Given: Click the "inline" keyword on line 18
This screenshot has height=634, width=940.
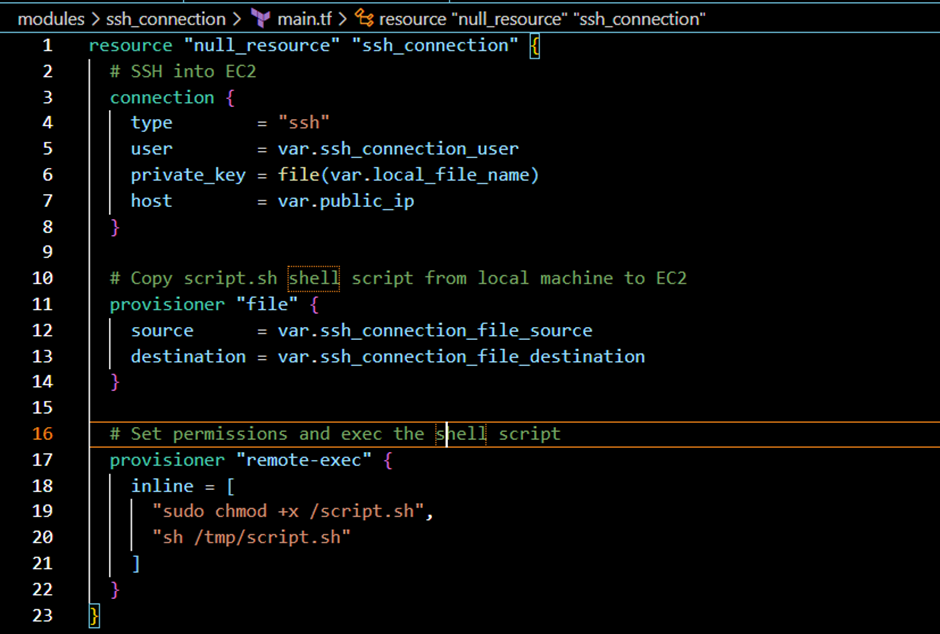Looking at the screenshot, I should tap(162, 485).
